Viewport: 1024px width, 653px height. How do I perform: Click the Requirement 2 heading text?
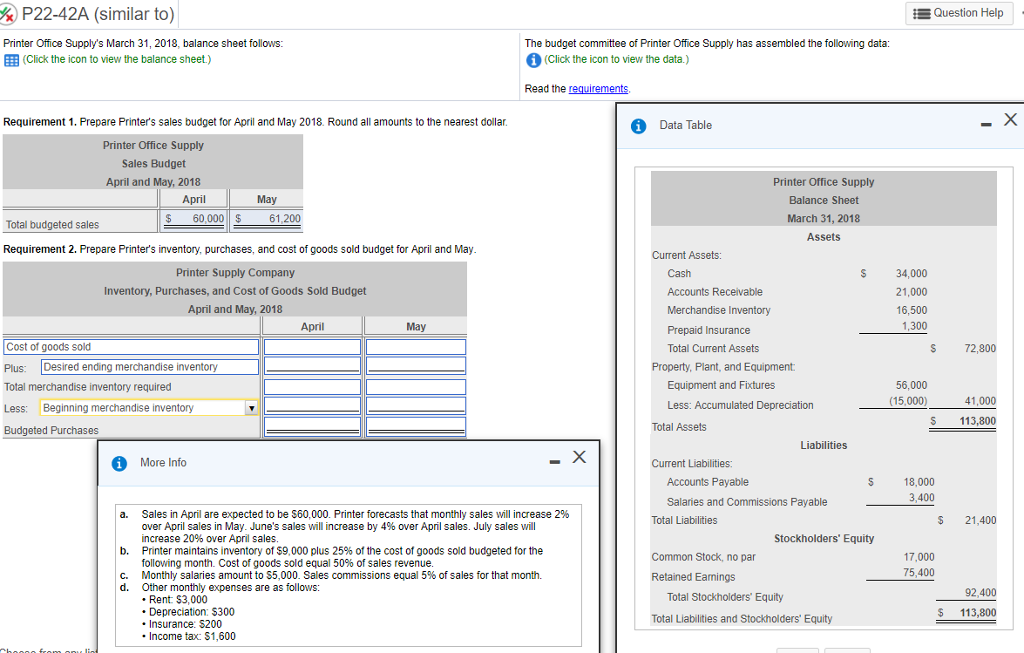40,249
